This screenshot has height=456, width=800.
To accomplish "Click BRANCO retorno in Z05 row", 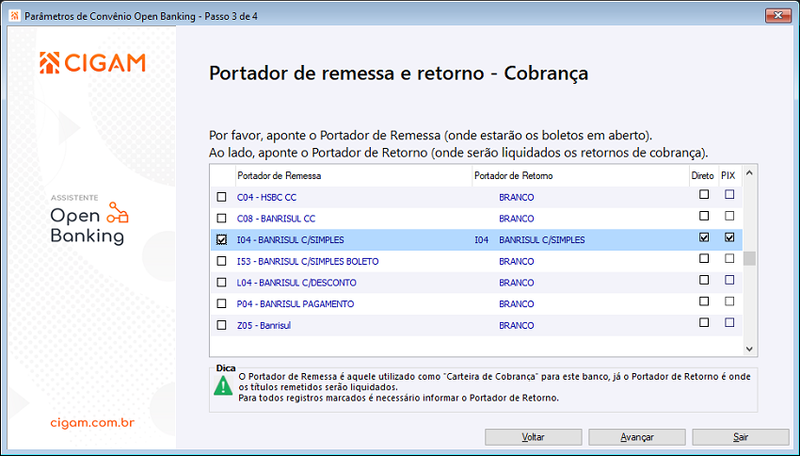I will (x=516, y=325).
